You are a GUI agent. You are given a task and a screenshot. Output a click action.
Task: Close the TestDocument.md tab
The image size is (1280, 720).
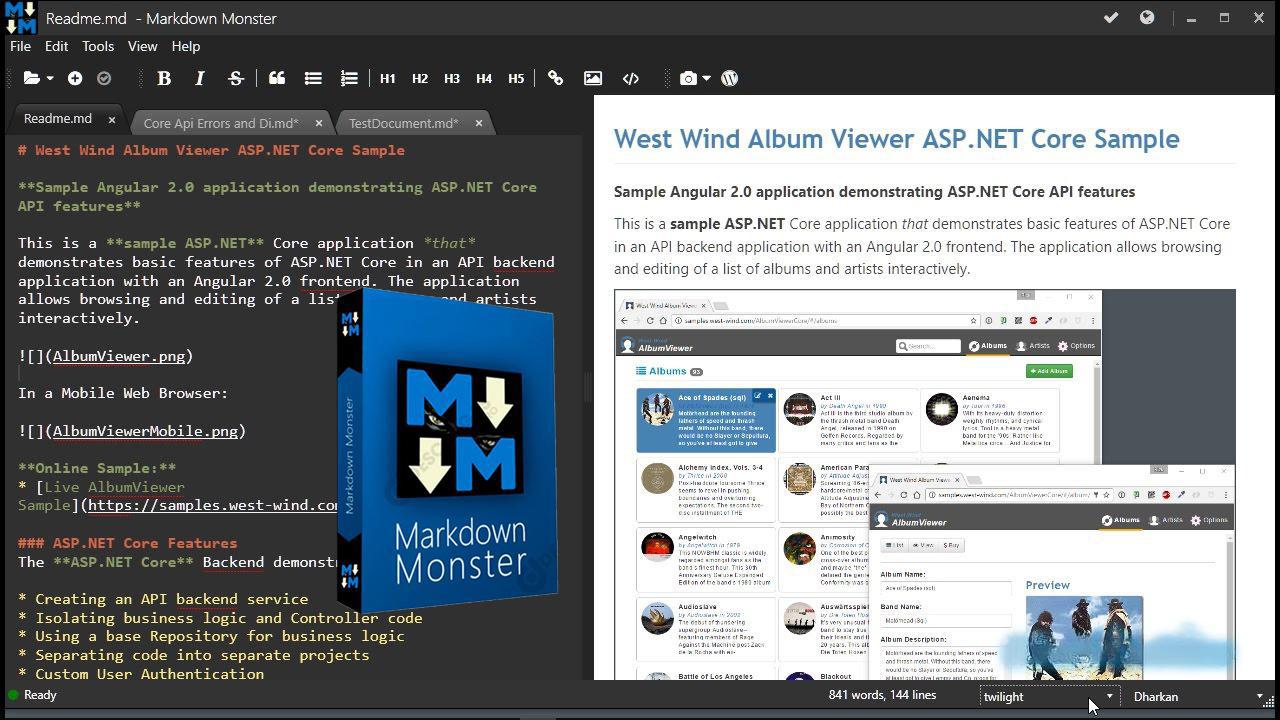479,123
